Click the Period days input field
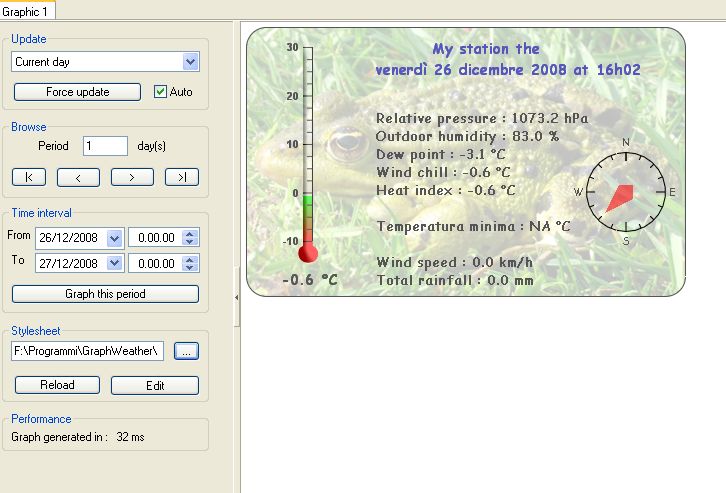This screenshot has height=493, width=726. click(105, 146)
